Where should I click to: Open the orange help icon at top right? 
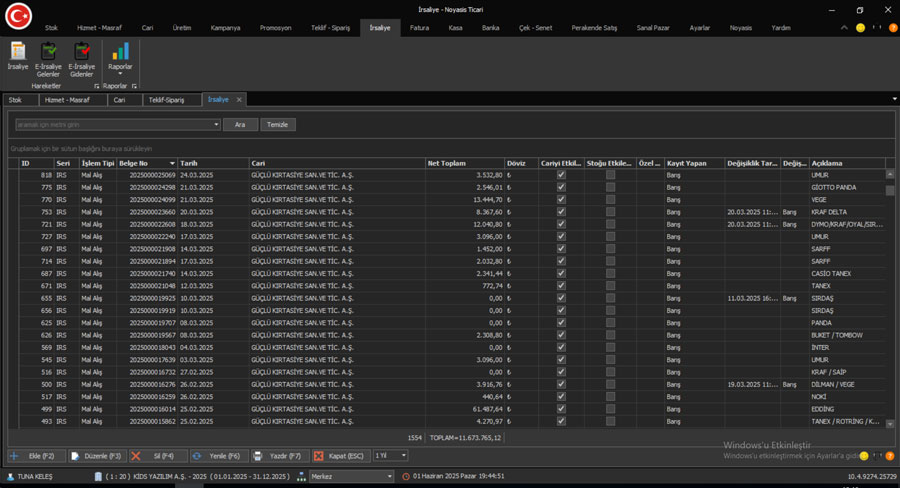coord(893,28)
